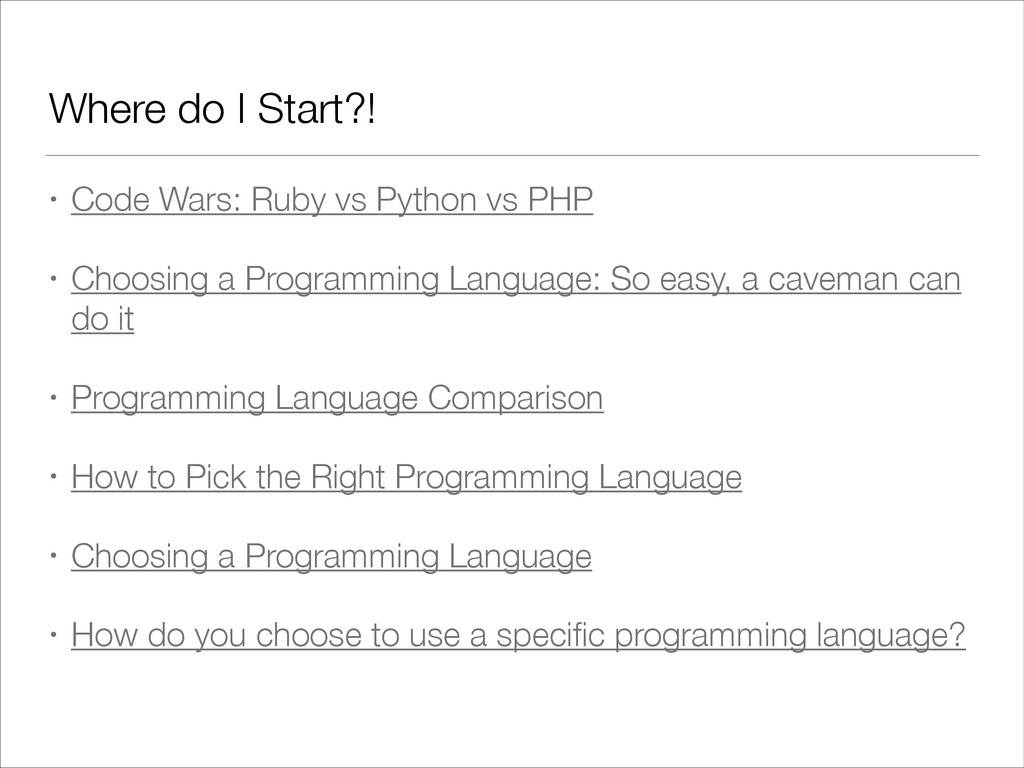Click the wrapped 'do it' link text
1024x768 pixels.
102,320
